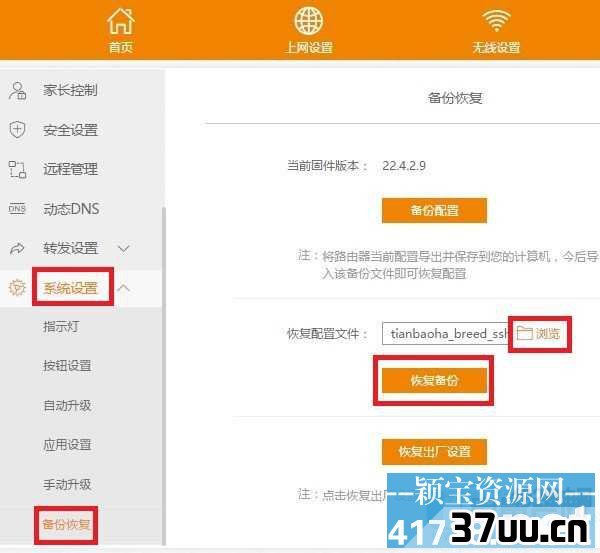Collapse the 系统设置 section chevron

click(124, 288)
